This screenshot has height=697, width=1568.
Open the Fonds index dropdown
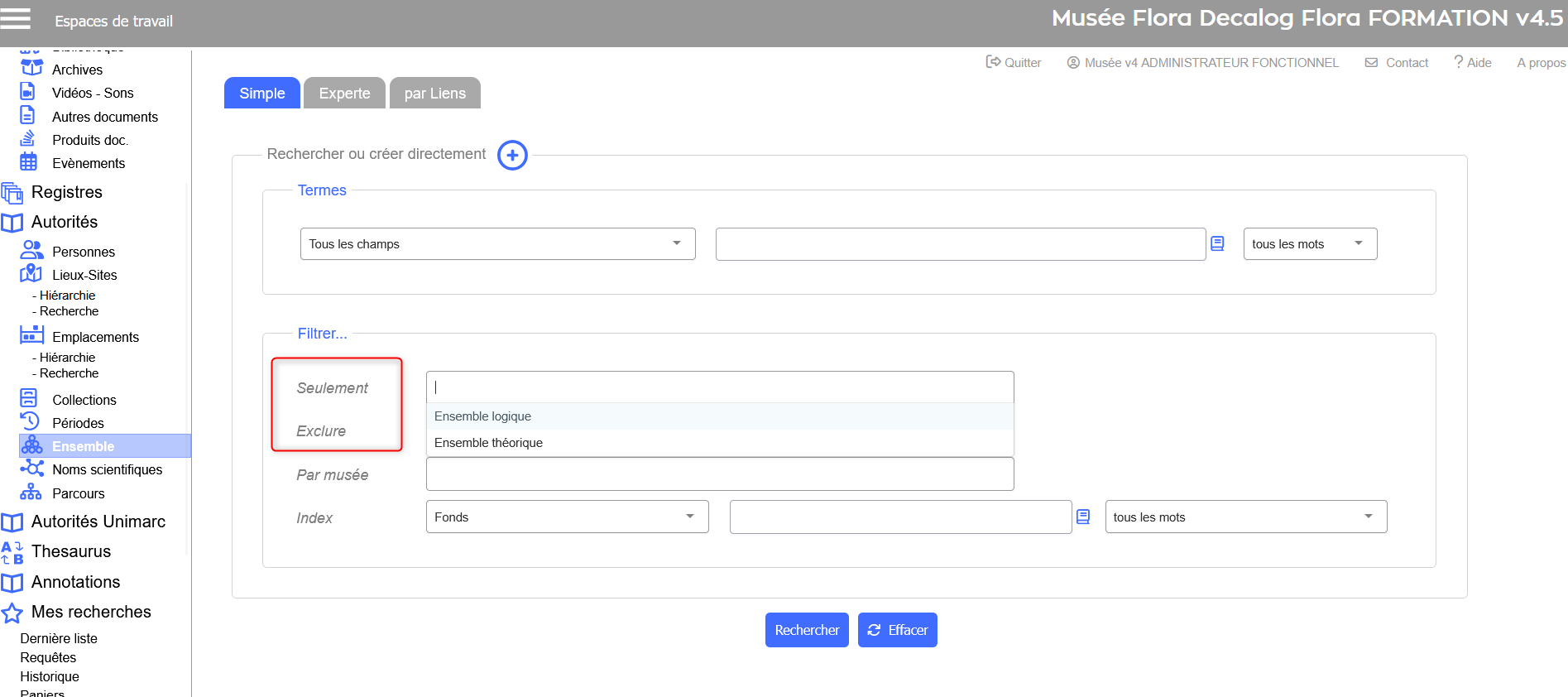pos(567,517)
